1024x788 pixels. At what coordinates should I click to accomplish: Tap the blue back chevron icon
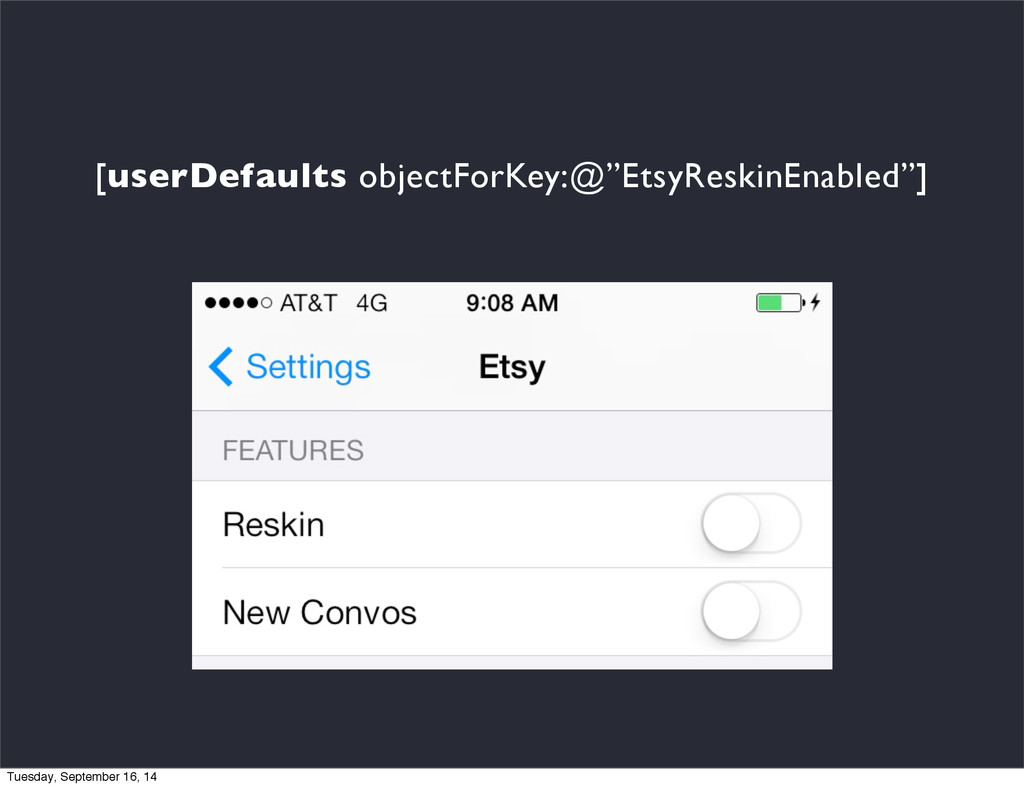(221, 366)
